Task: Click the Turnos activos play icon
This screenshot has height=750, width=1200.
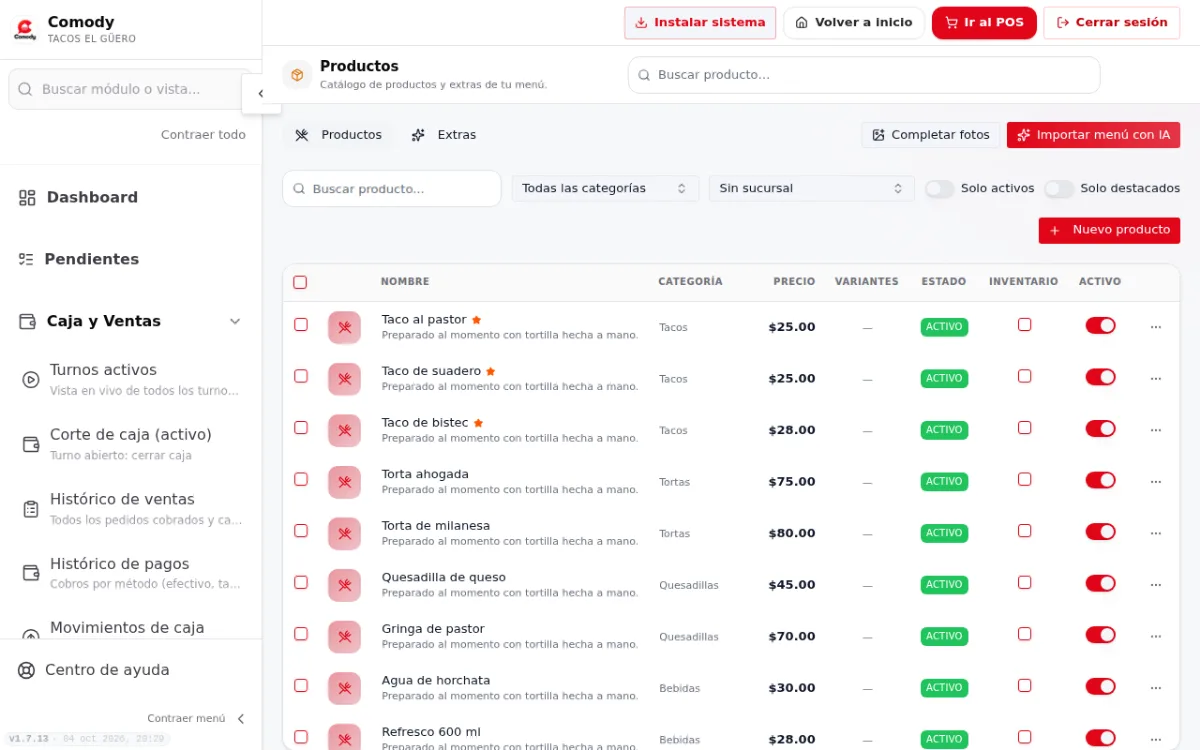Action: coord(31,379)
